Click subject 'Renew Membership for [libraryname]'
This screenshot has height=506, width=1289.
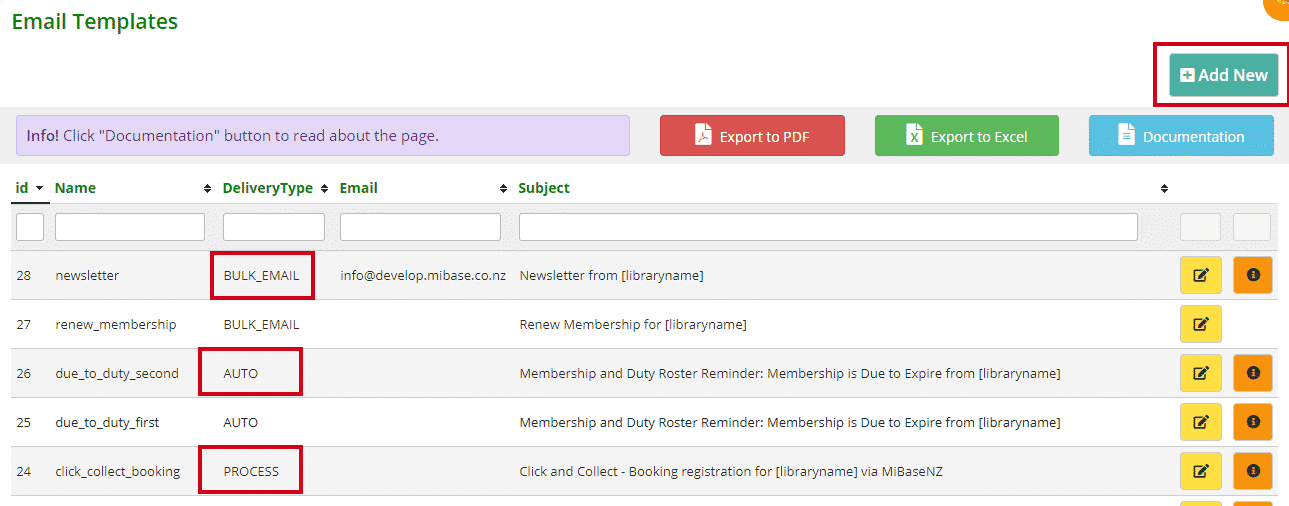click(x=633, y=324)
